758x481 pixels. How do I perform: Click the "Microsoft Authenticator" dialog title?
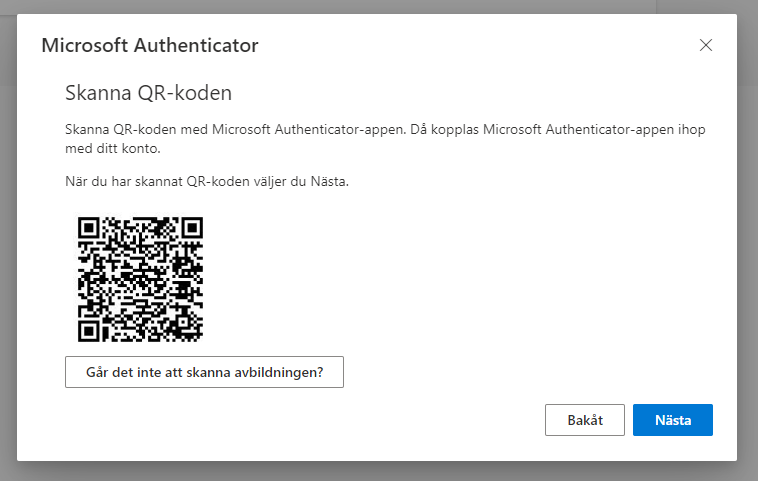[x=150, y=45]
